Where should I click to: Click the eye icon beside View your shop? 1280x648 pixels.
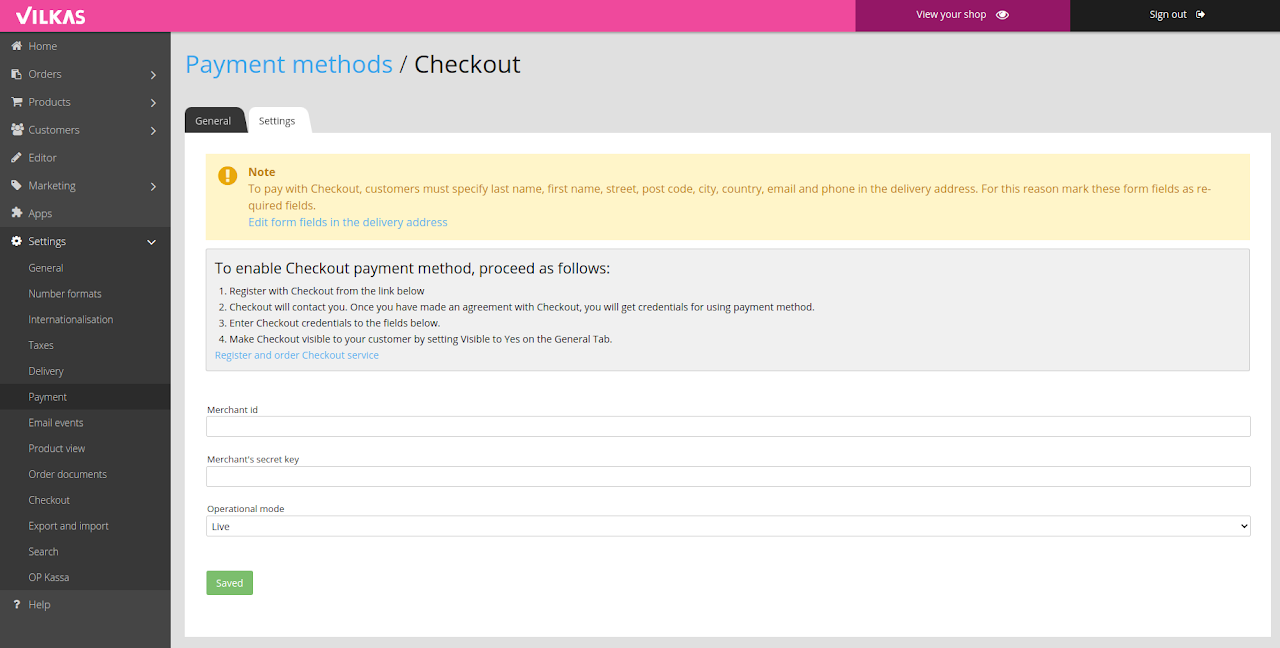click(x=1002, y=15)
